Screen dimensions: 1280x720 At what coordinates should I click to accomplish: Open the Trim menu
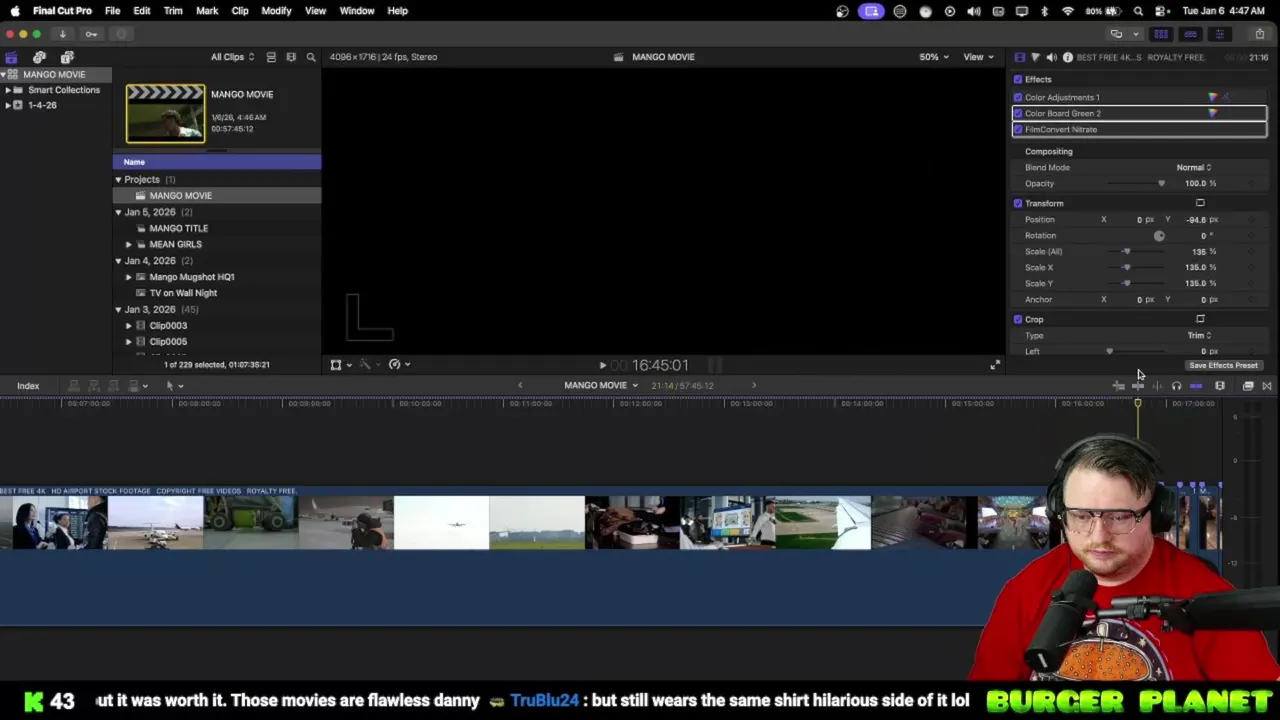tap(173, 11)
